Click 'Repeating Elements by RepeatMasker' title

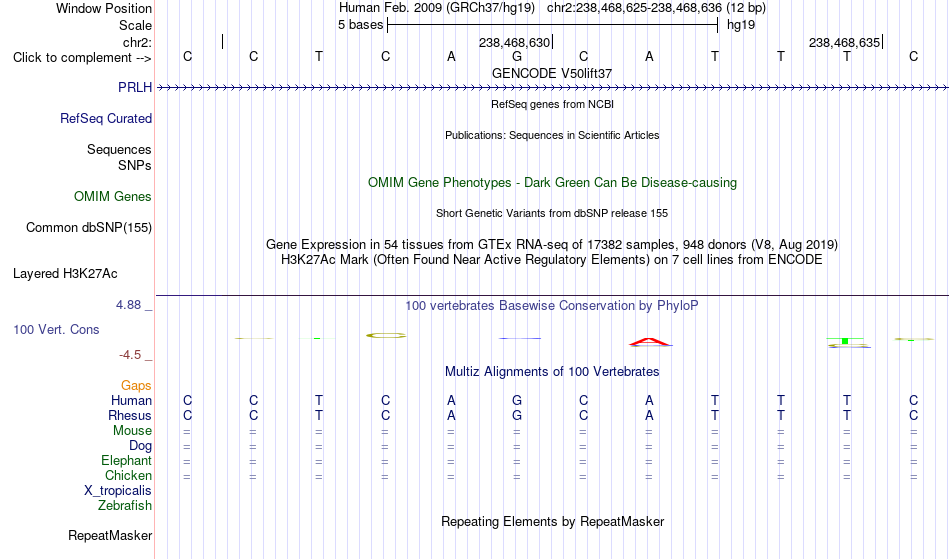click(552, 521)
